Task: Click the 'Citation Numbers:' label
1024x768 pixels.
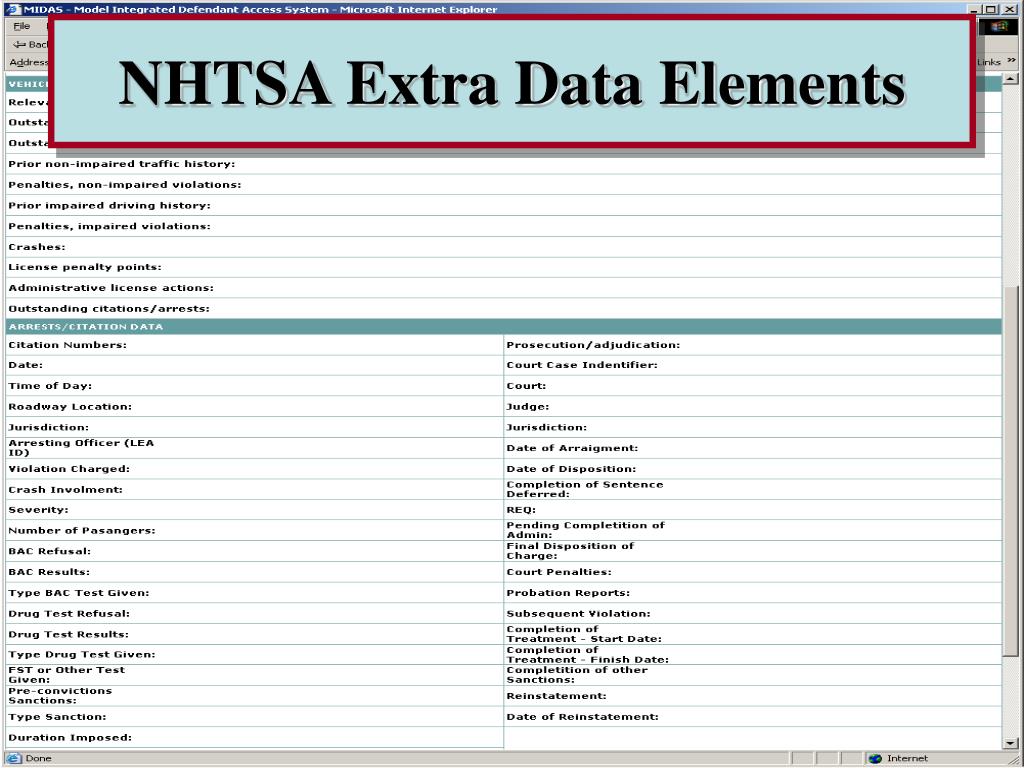Action: [67, 345]
